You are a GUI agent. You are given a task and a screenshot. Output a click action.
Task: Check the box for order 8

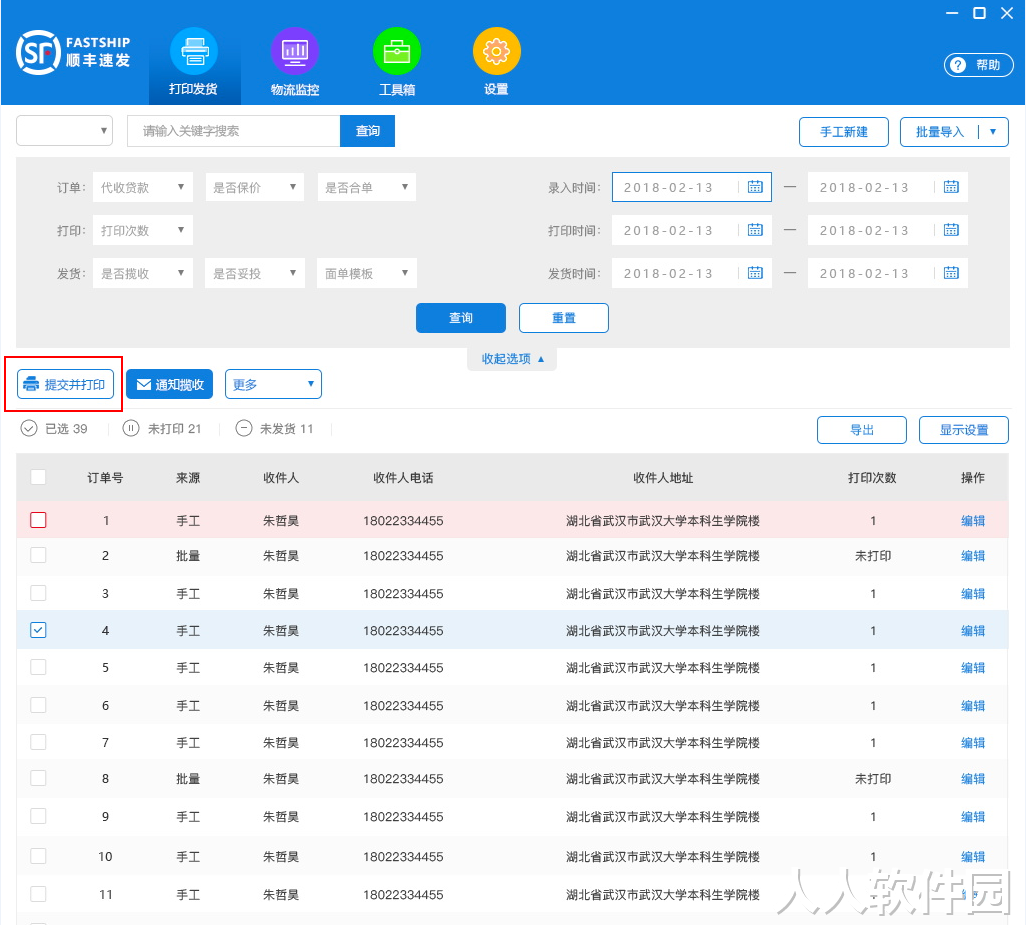pos(39,778)
